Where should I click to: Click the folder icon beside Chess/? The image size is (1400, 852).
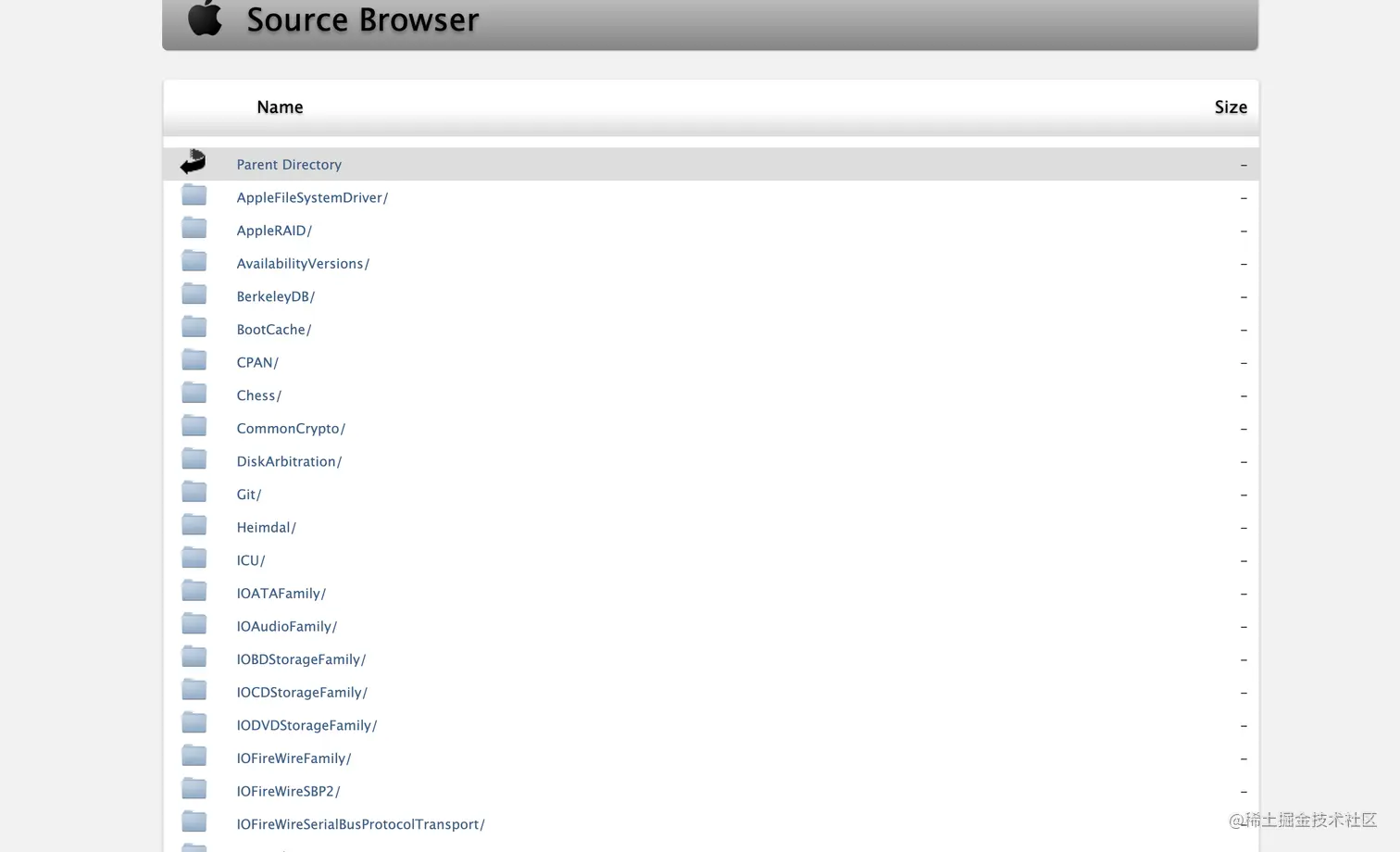coord(194,393)
